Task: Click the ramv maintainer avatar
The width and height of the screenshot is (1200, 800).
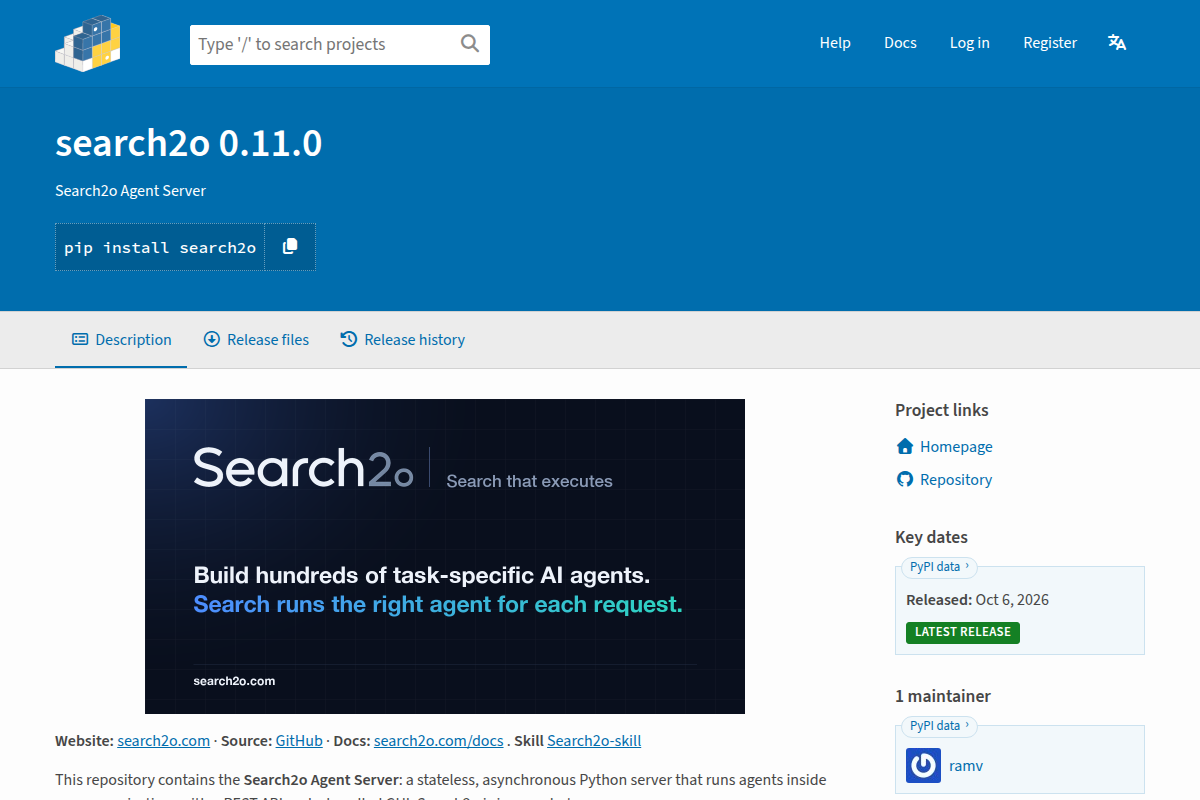Action: coord(923,765)
